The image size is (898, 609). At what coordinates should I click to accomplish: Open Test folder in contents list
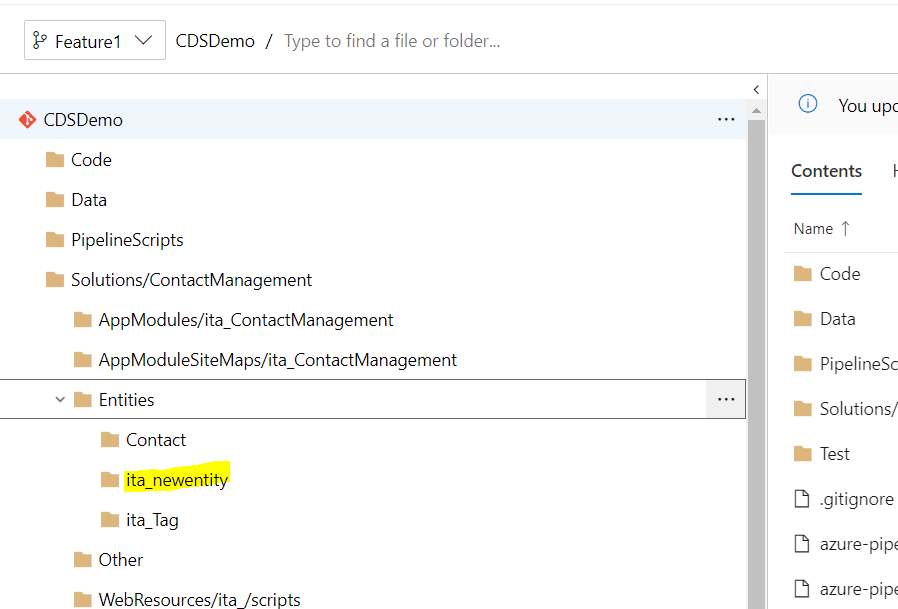(834, 454)
